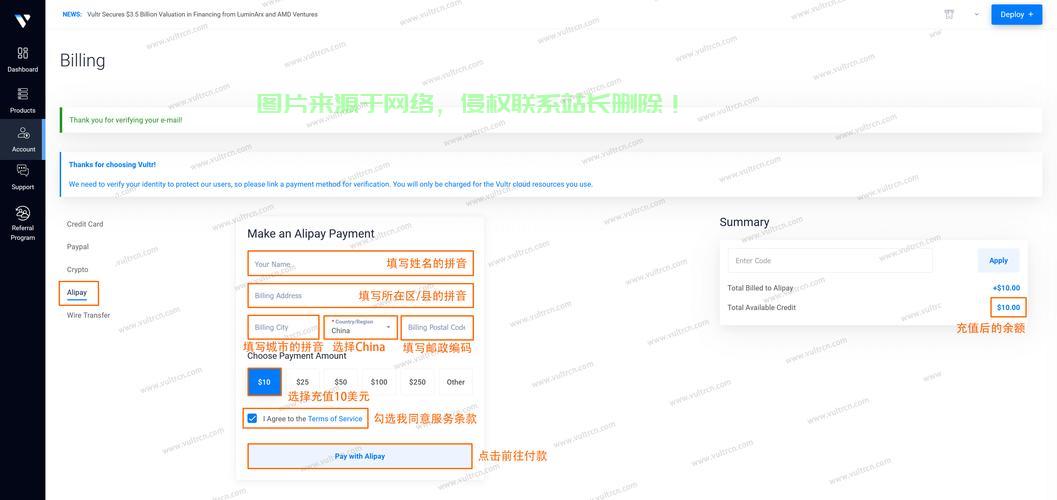1057x500 pixels.
Task: Focus the Your Name input field
Action: click(361, 263)
